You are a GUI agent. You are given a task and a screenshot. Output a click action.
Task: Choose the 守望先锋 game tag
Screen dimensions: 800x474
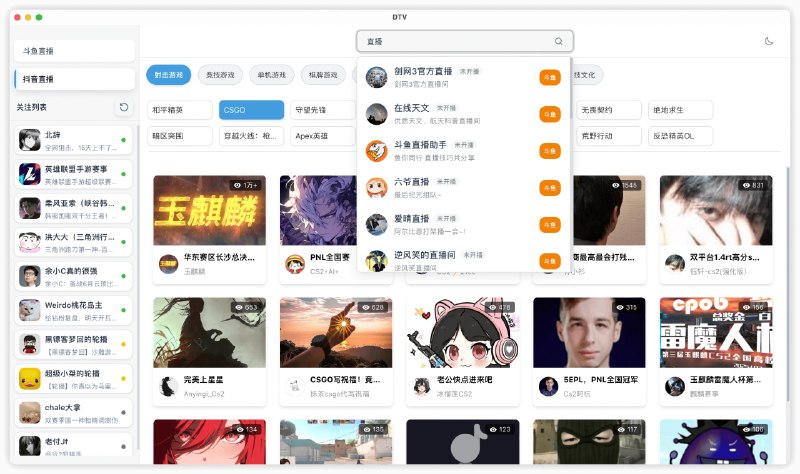(323, 110)
